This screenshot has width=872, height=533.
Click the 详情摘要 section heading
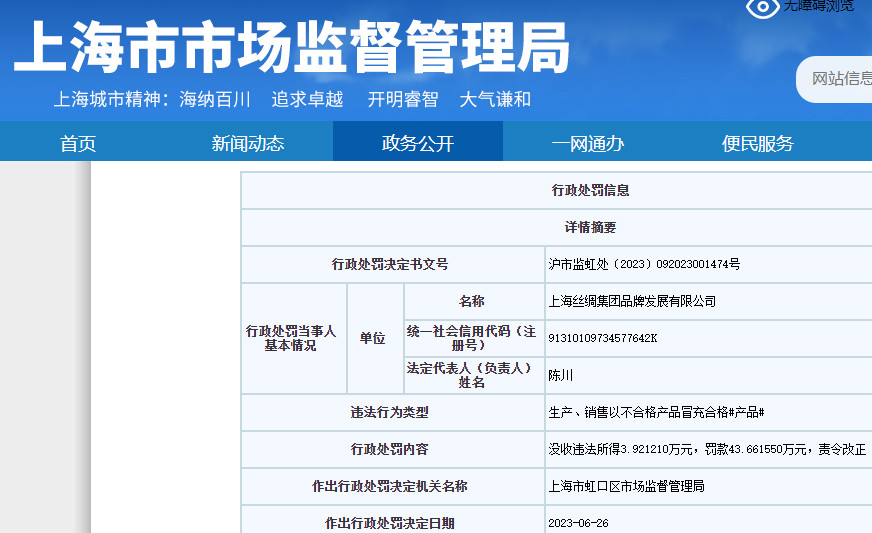[590, 227]
